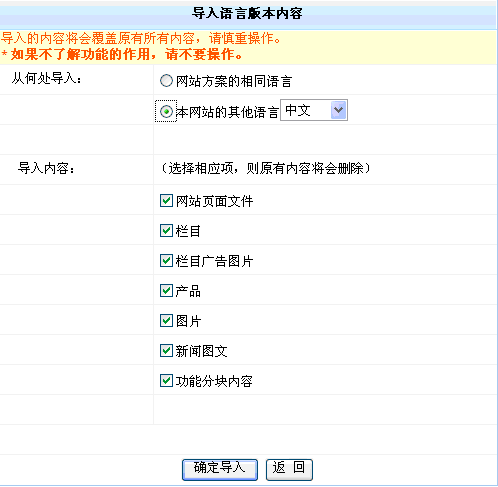Uncheck the 网站页面文件 checkbox

166,201
